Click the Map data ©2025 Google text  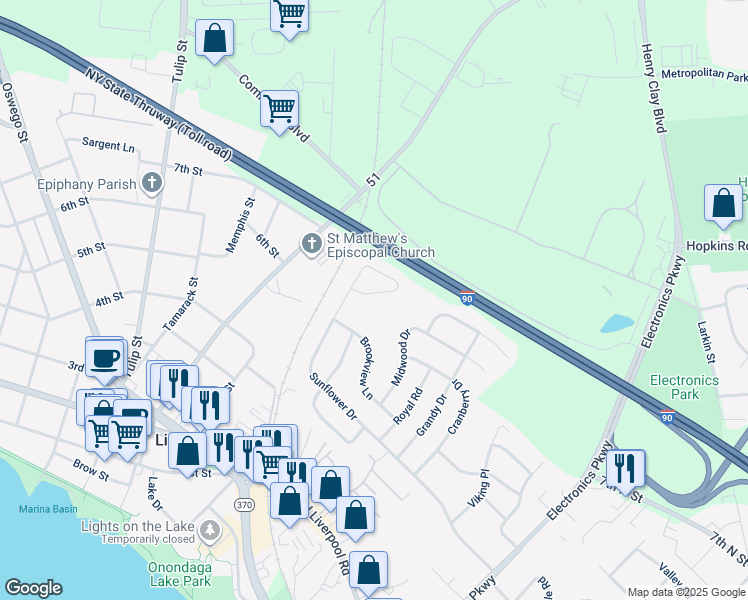[x=685, y=592]
